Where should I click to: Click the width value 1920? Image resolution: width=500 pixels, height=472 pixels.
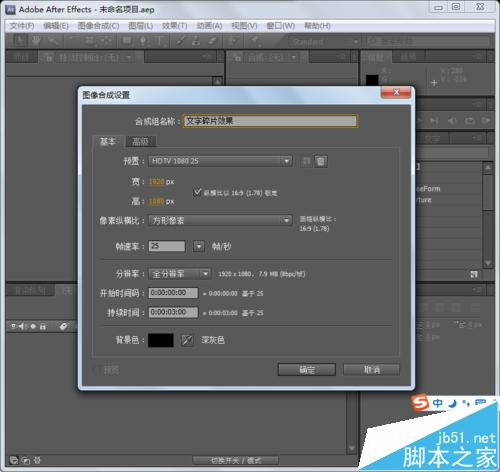tap(157, 182)
